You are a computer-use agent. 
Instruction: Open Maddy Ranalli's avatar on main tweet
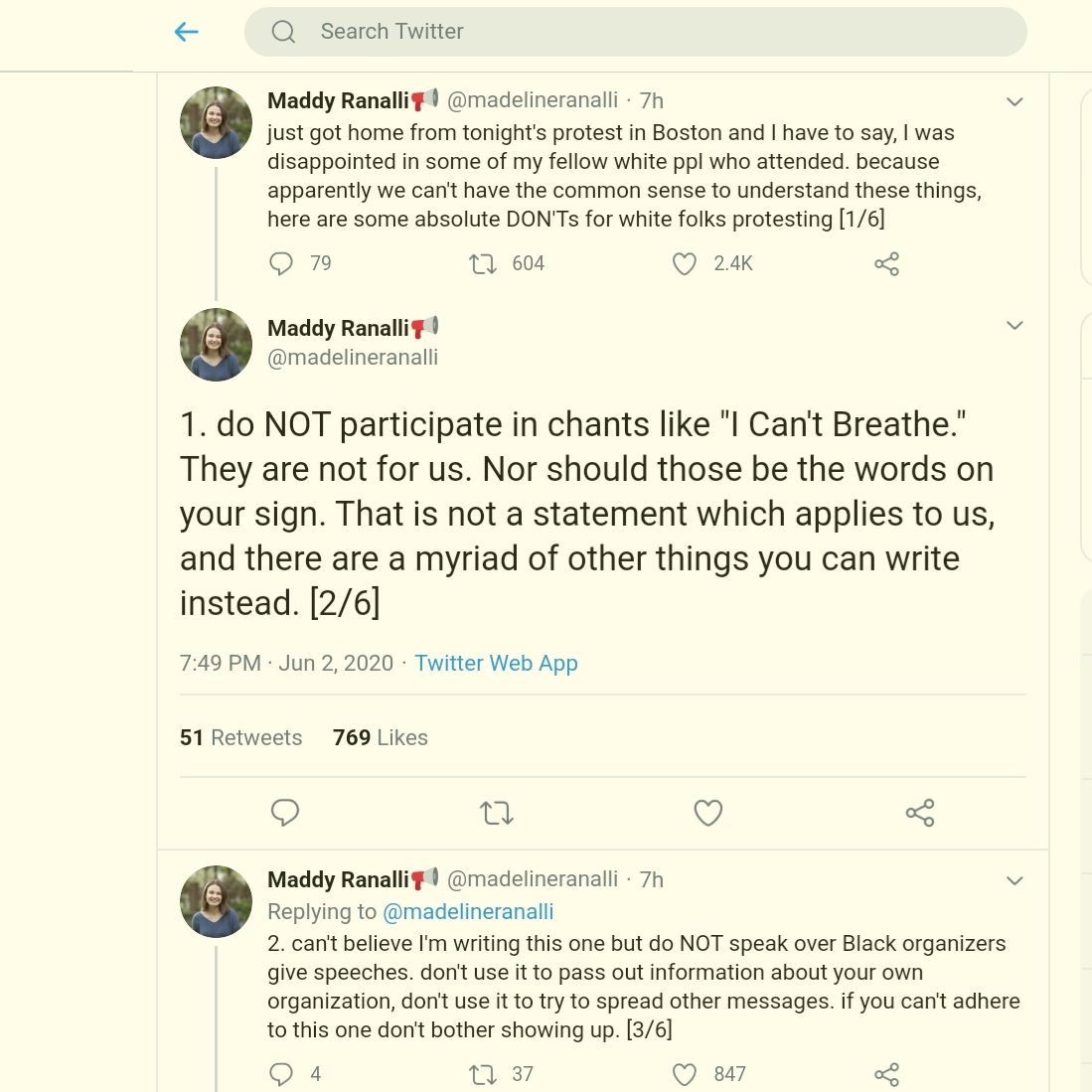click(216, 345)
